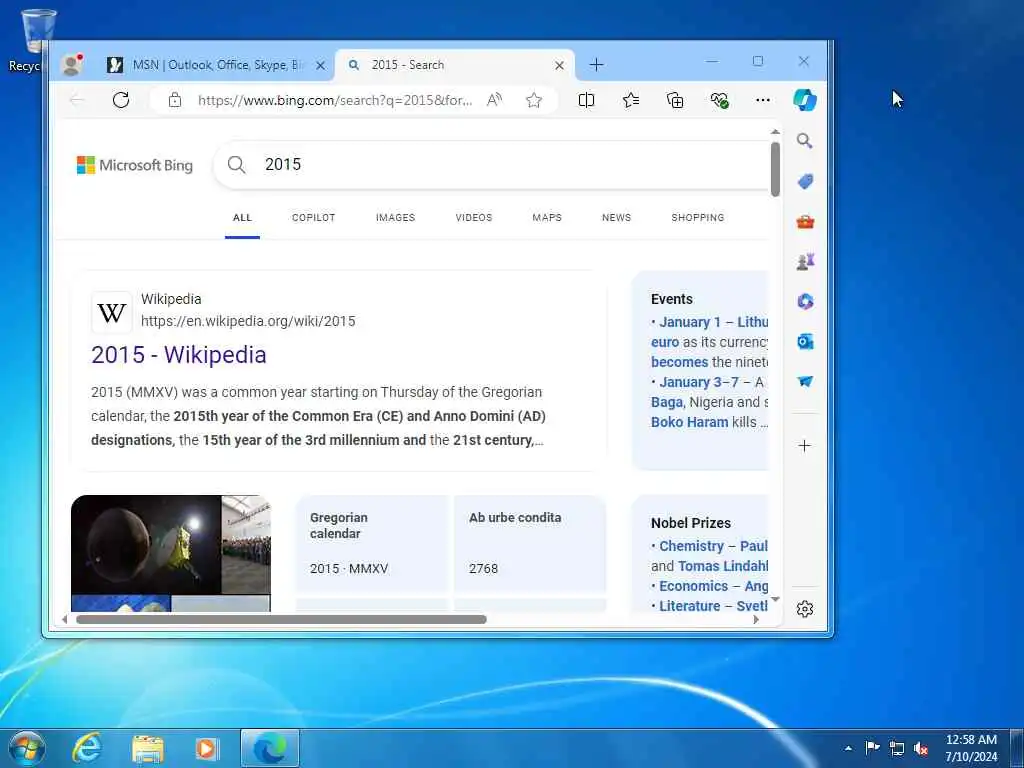Open Browser essentials heart icon
The width and height of the screenshot is (1024, 768).
[x=719, y=100]
